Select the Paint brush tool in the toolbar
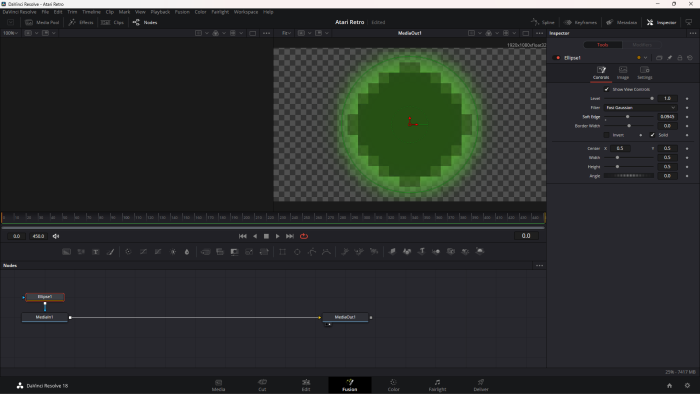Image resolution: width=700 pixels, height=394 pixels. coord(110,252)
